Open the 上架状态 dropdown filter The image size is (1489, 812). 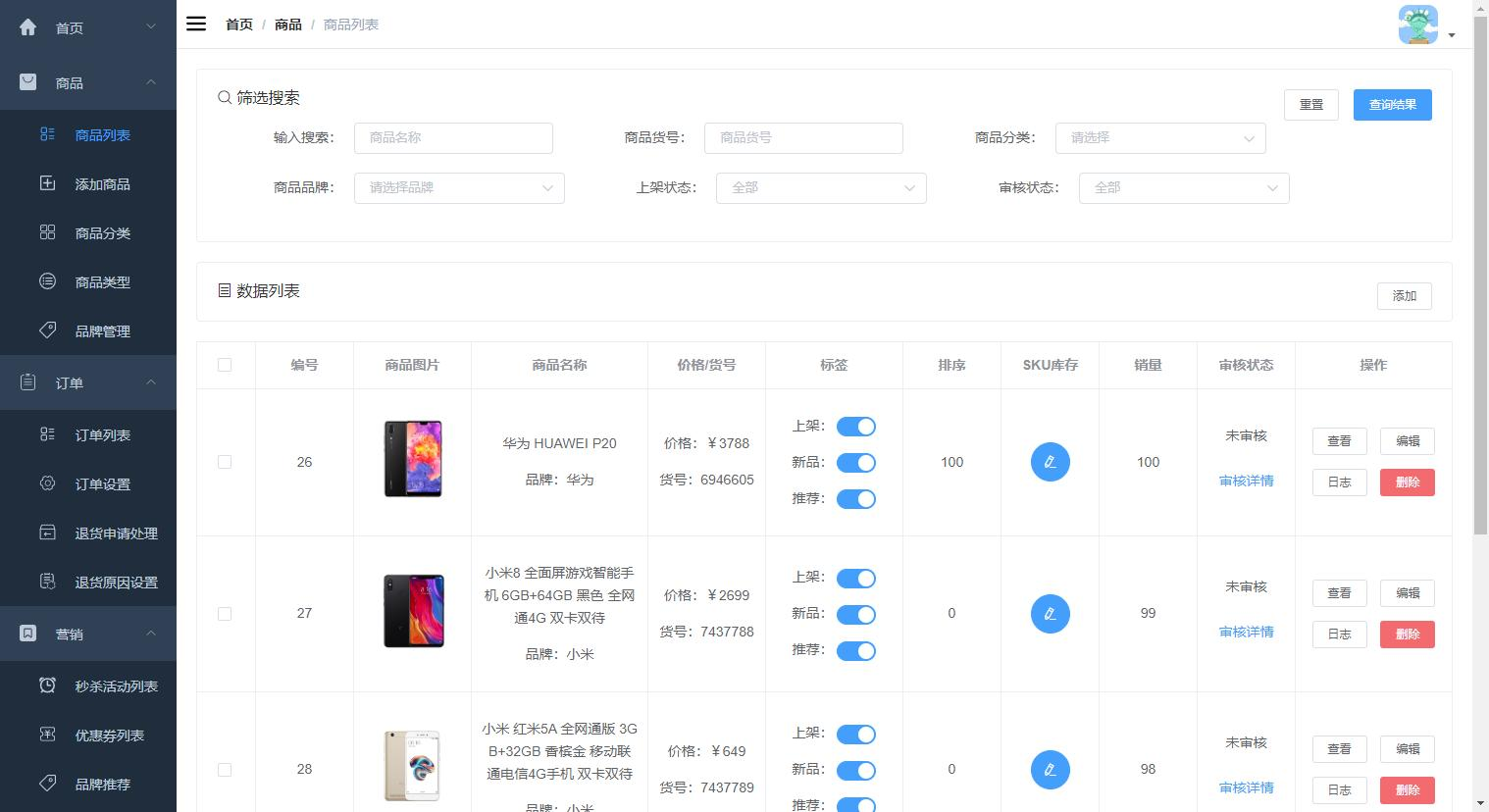[x=821, y=188]
